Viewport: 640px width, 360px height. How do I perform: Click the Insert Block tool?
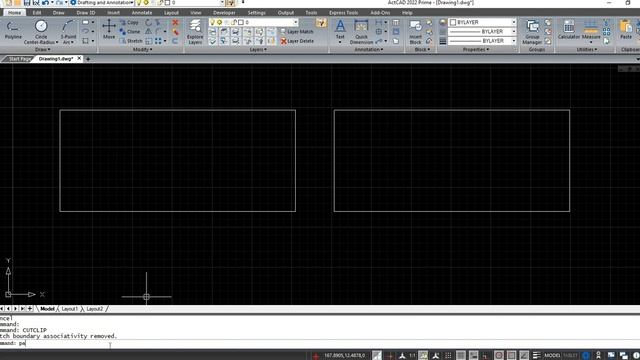coord(416,32)
